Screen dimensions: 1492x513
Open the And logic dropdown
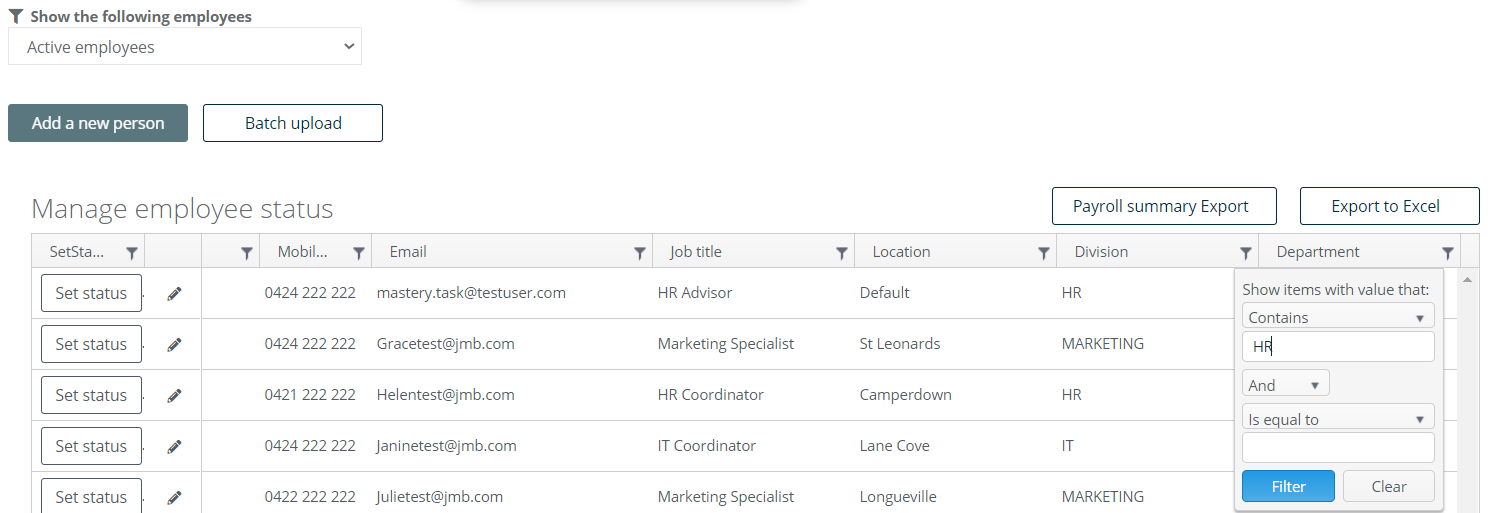coord(1286,385)
